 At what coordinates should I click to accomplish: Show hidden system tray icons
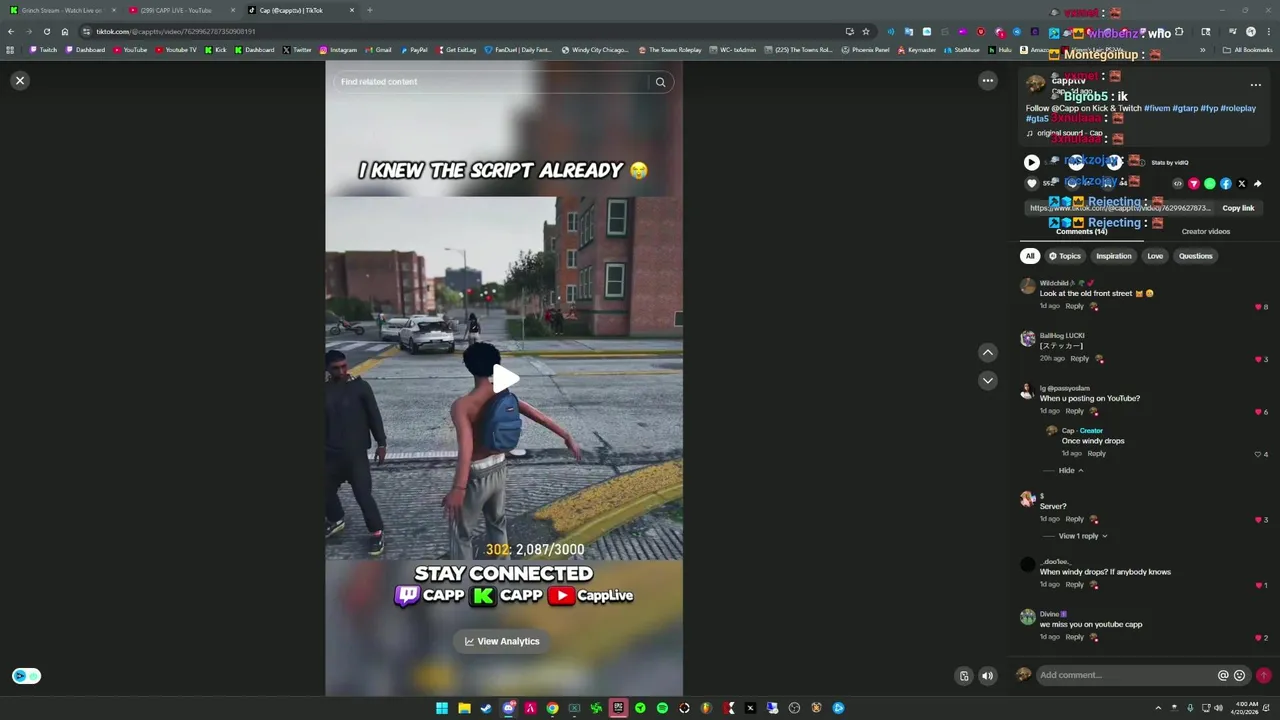point(1159,708)
